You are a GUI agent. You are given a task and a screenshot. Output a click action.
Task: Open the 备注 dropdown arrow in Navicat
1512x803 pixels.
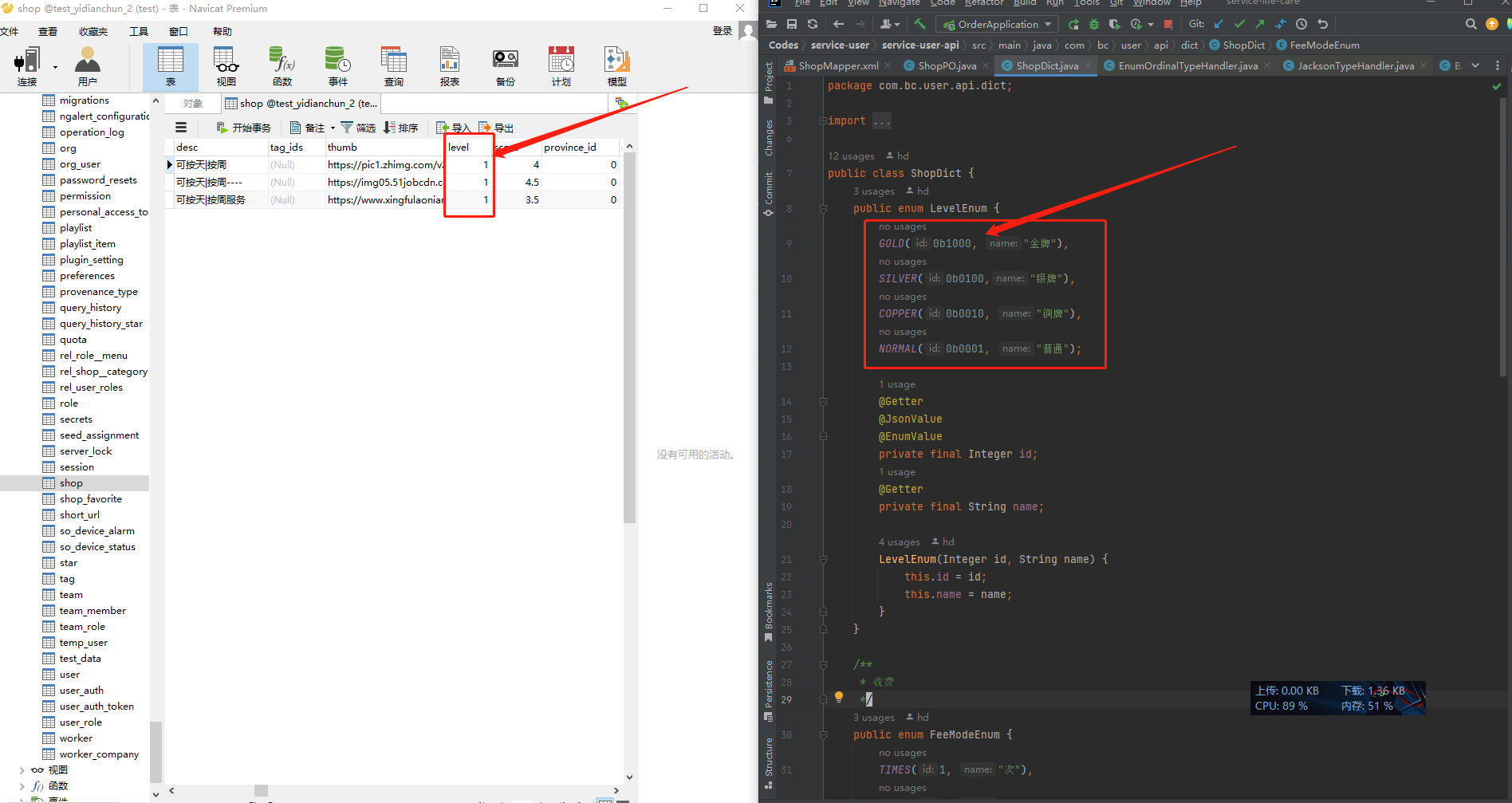pos(333,128)
